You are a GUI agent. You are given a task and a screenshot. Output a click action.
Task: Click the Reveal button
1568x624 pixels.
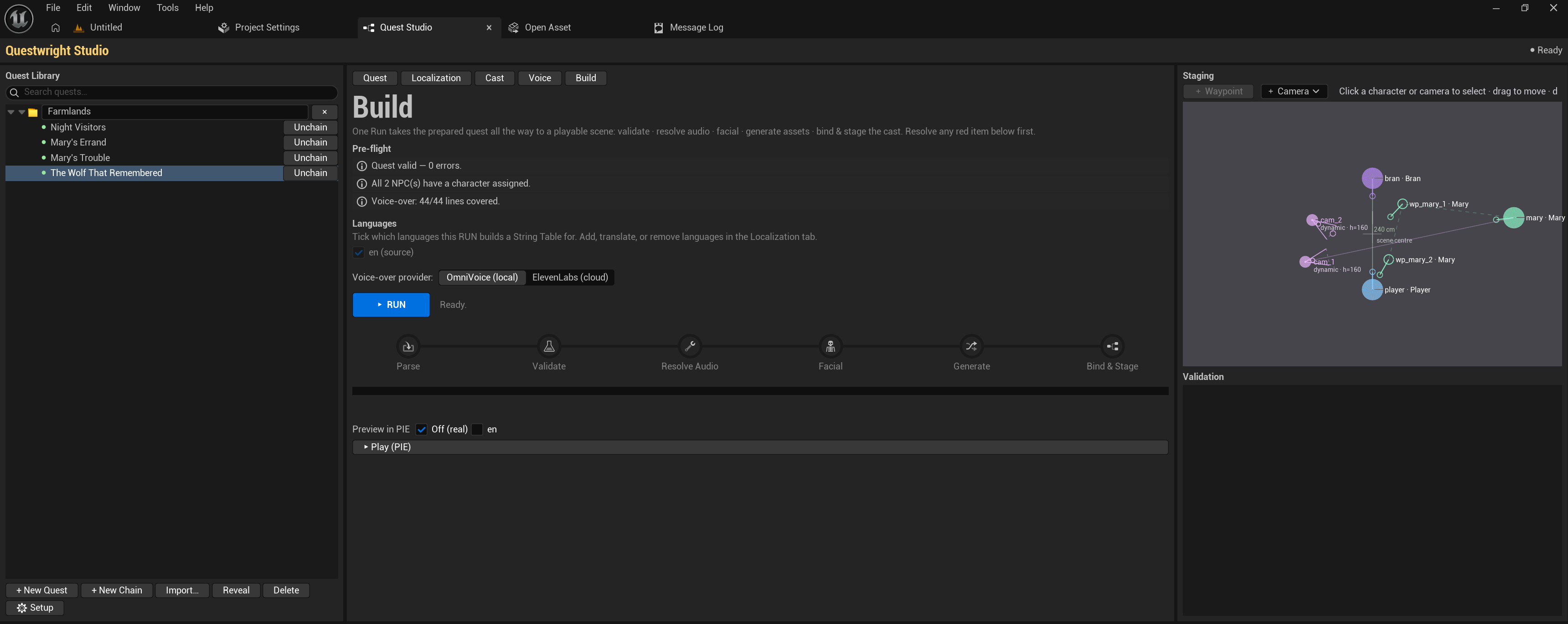(236, 590)
